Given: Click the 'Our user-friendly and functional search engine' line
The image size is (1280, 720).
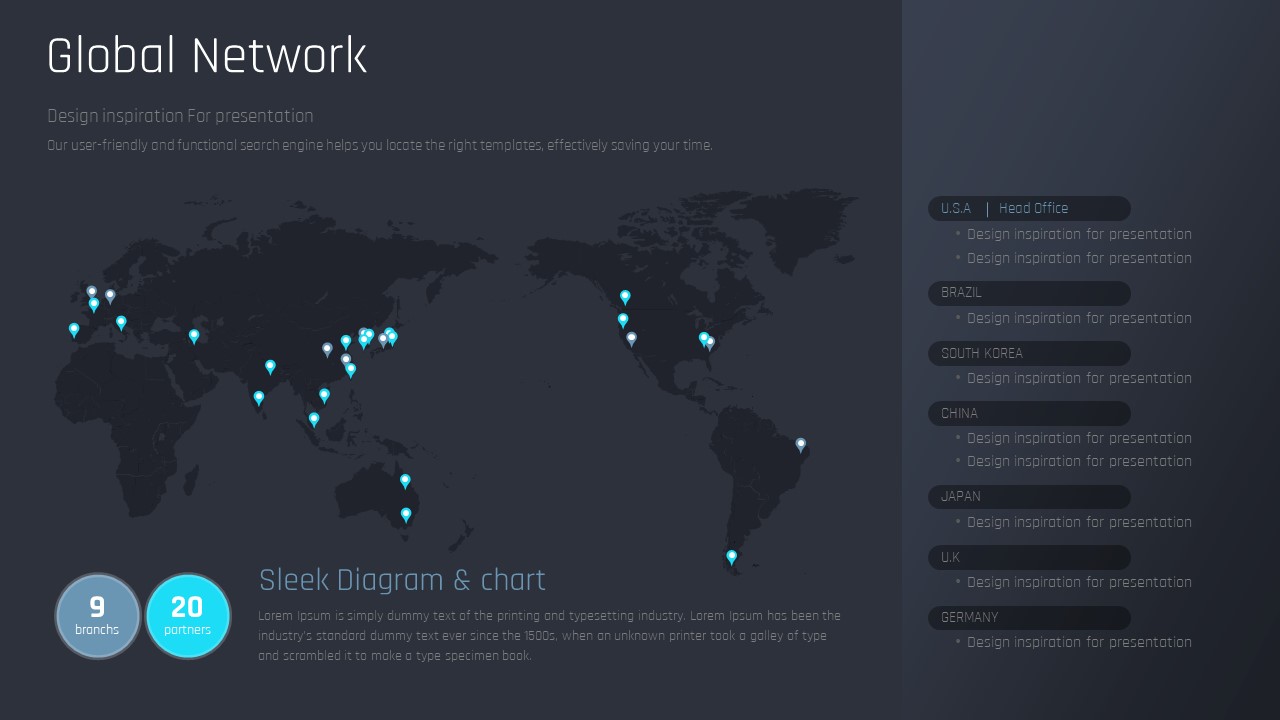Looking at the screenshot, I should [380, 145].
